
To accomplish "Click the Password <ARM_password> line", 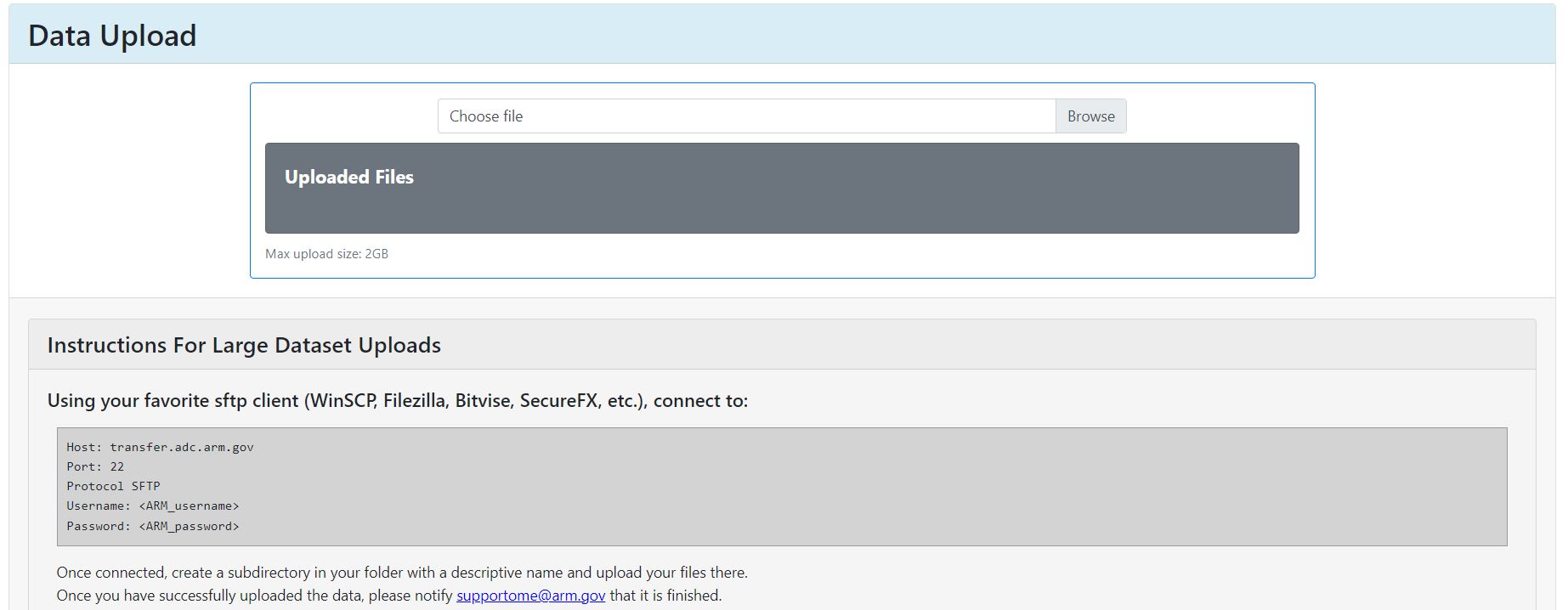I will [153, 527].
